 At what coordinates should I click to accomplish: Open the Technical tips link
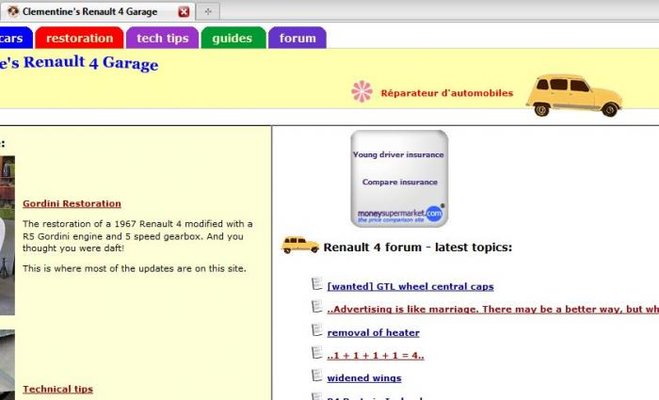(58, 389)
